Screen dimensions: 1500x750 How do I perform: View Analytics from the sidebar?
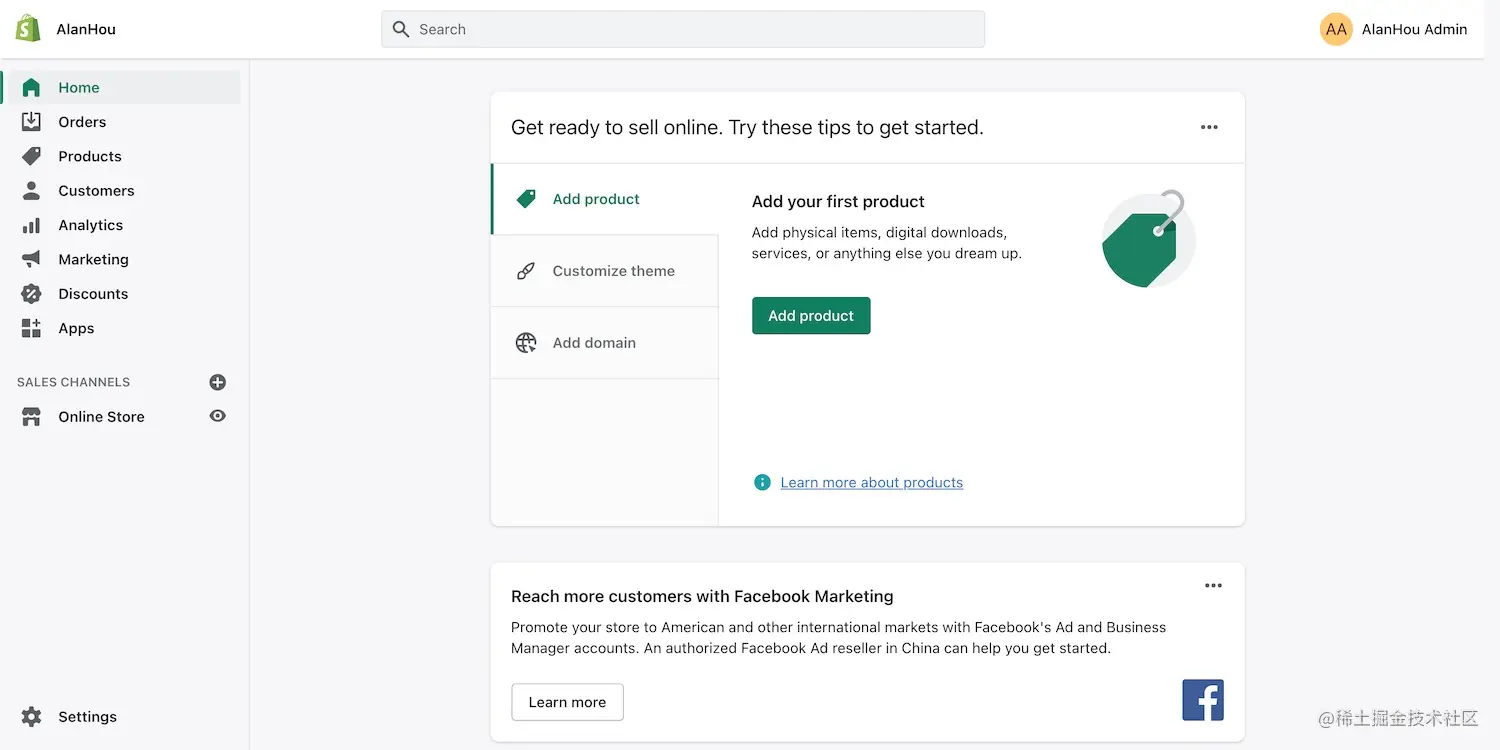coord(91,225)
